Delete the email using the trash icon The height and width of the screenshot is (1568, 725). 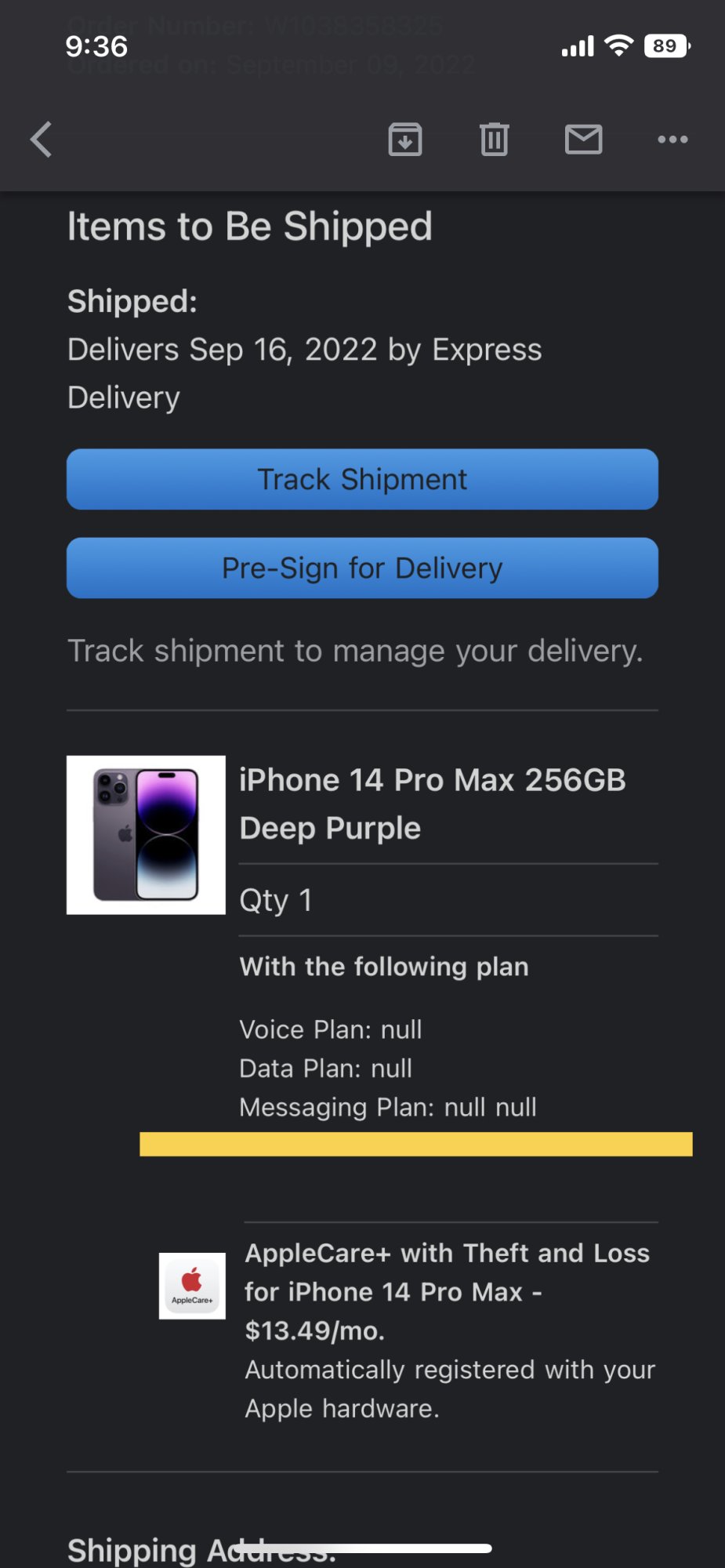[x=495, y=140]
